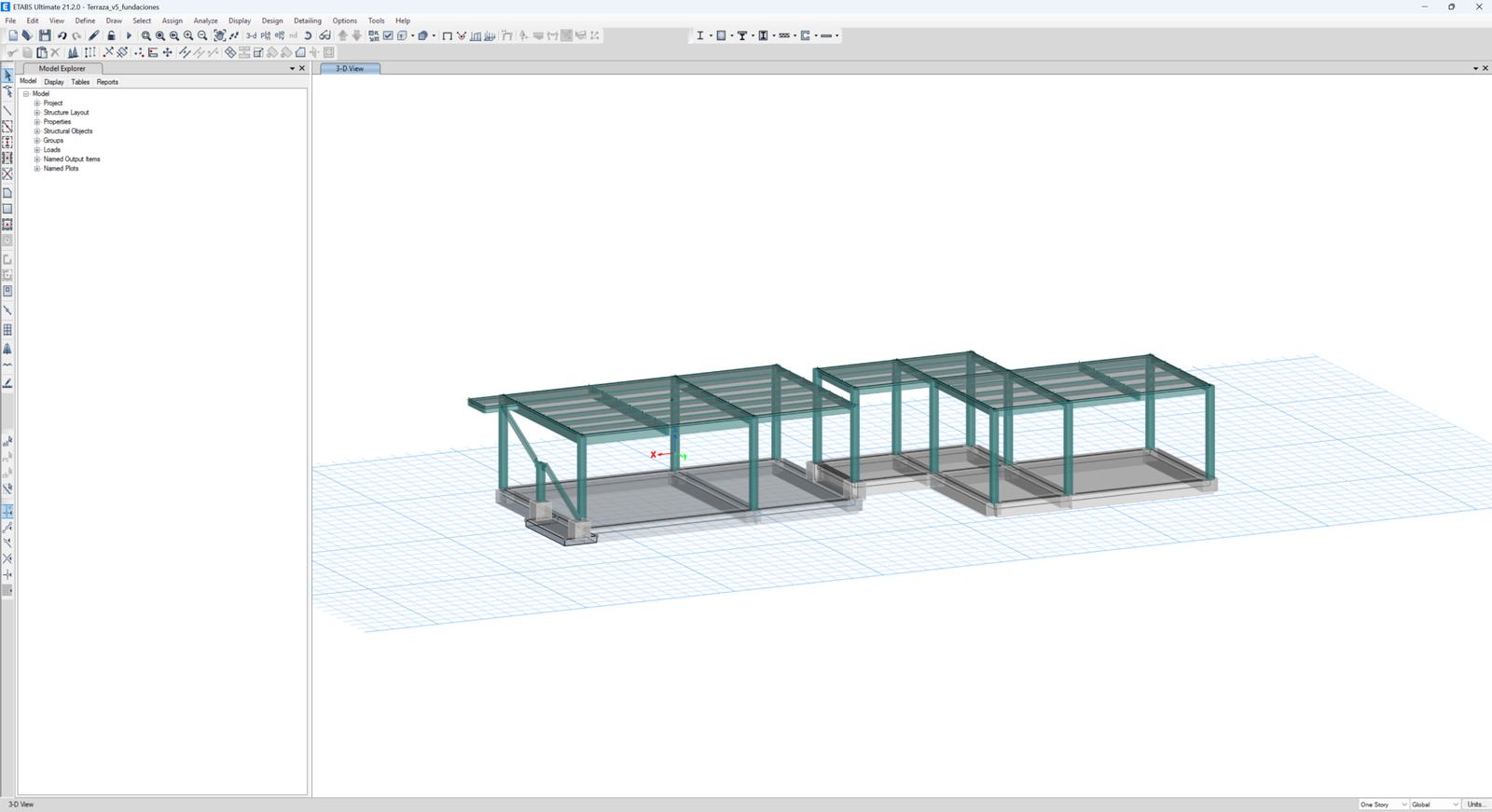The width and height of the screenshot is (1492, 812).
Task: Expand the Structure Layout node
Action: pyautogui.click(x=37, y=112)
